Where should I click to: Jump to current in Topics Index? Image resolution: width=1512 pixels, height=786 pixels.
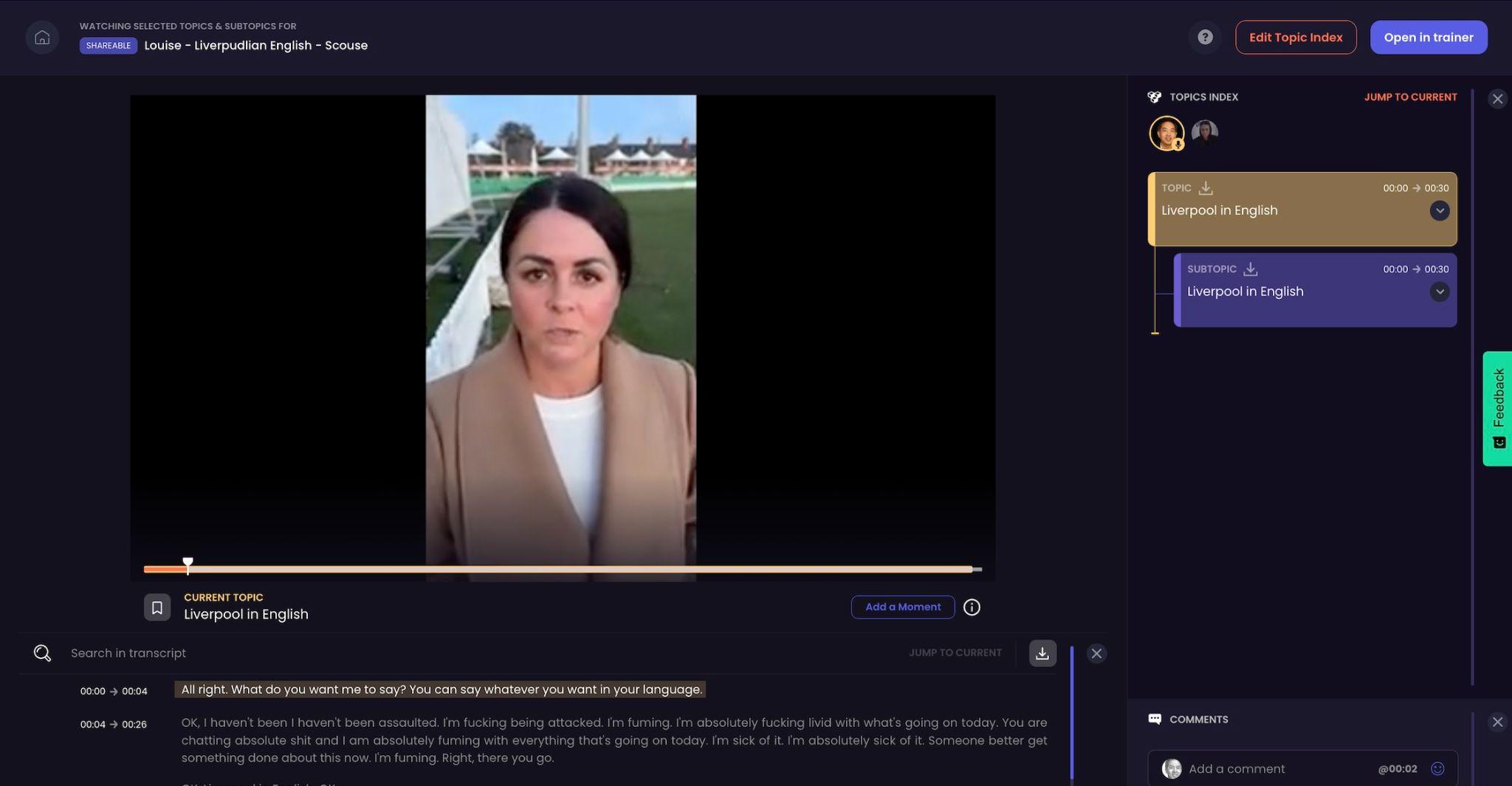click(1410, 97)
